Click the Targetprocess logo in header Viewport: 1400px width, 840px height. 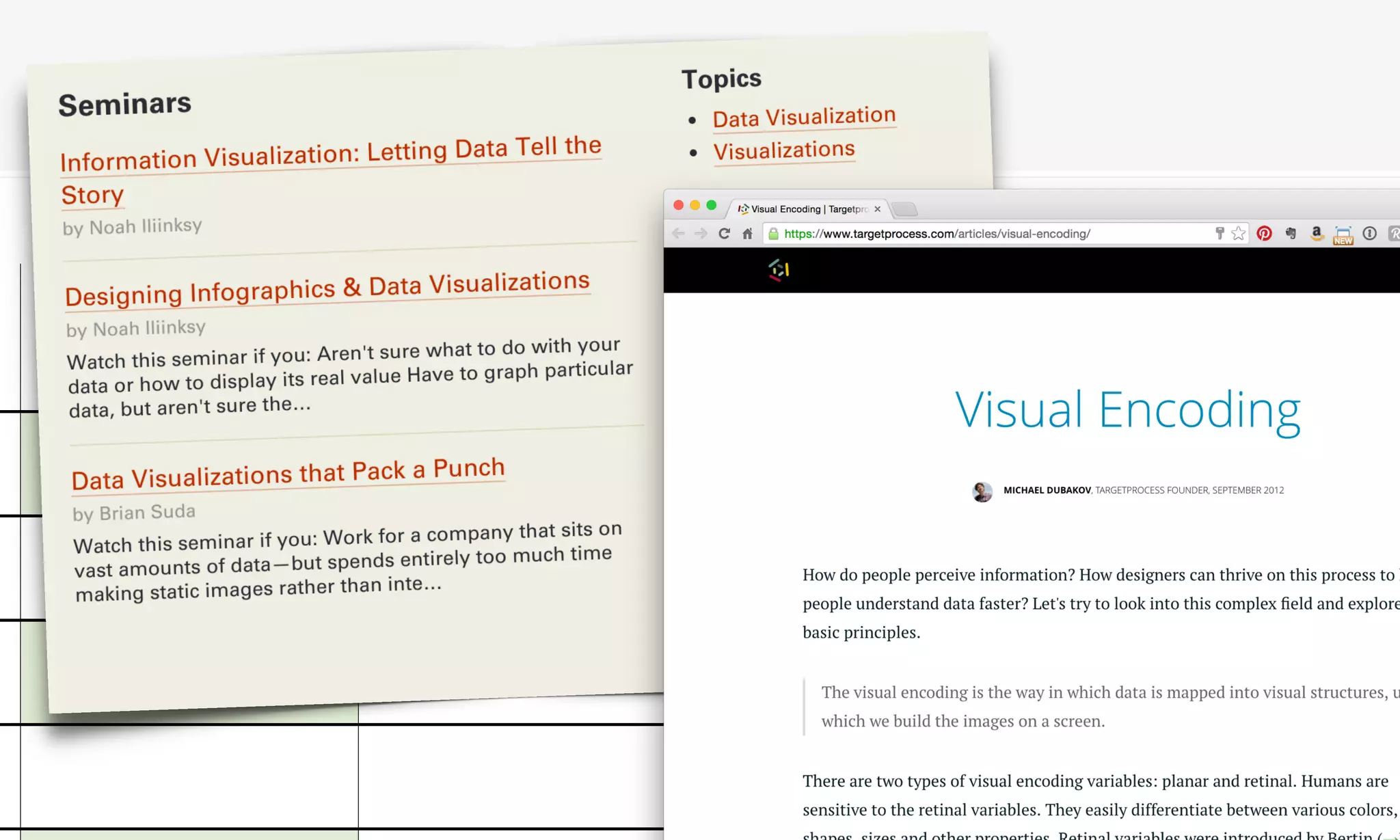click(x=779, y=270)
